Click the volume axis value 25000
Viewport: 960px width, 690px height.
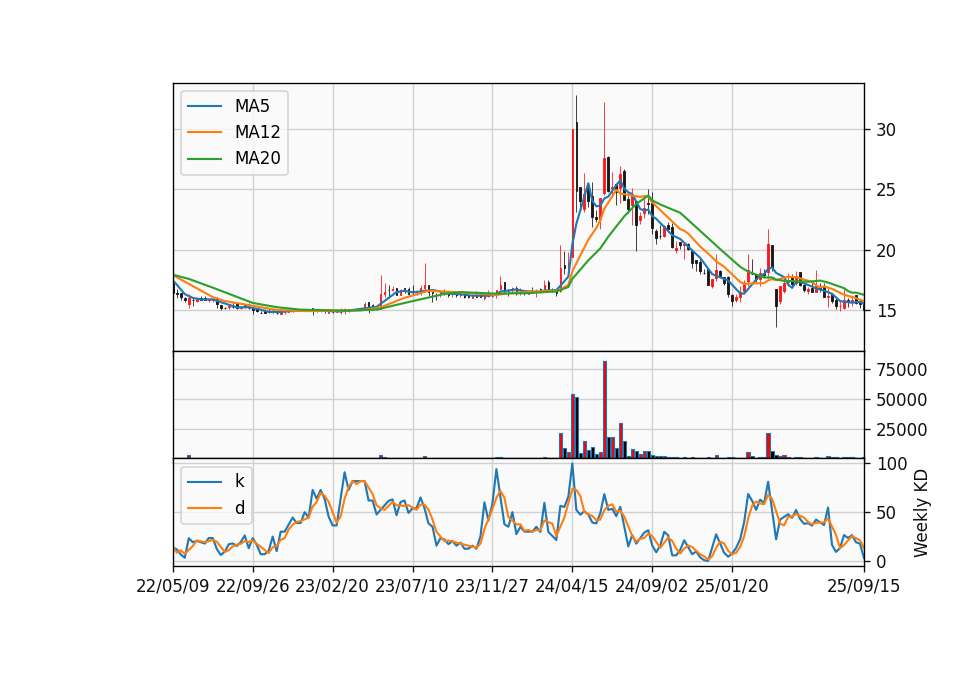(x=902, y=430)
